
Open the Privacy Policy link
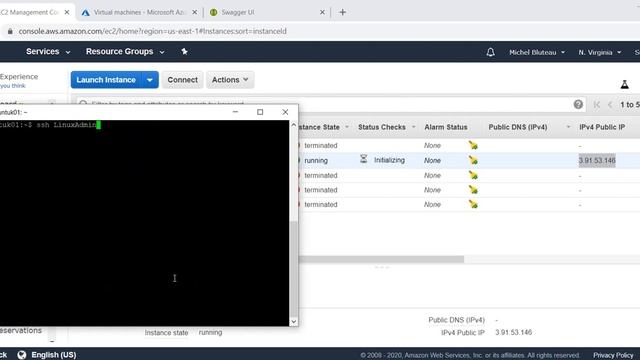click(613, 355)
